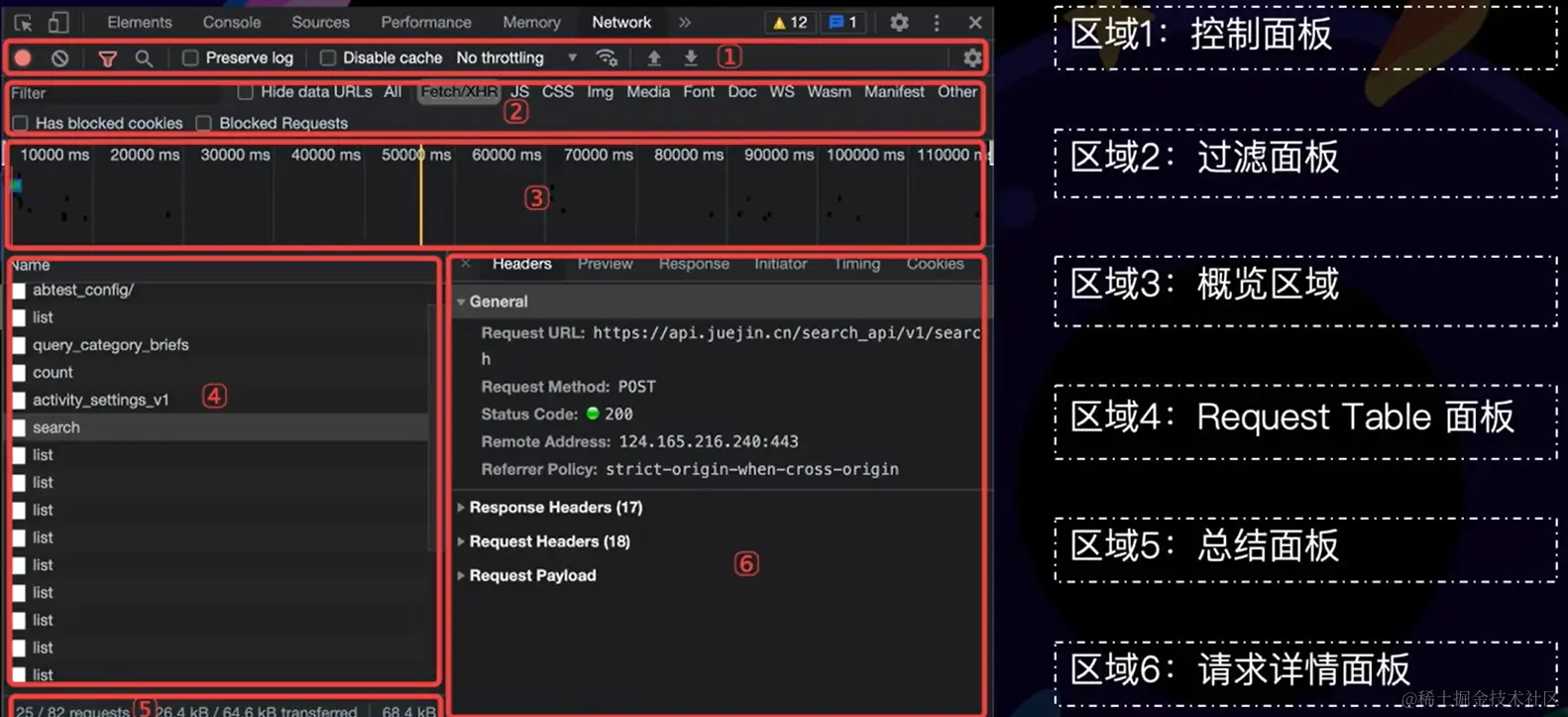Image resolution: width=1568 pixels, height=717 pixels.
Task: Open the Preview tab of request
Action: [x=605, y=264]
